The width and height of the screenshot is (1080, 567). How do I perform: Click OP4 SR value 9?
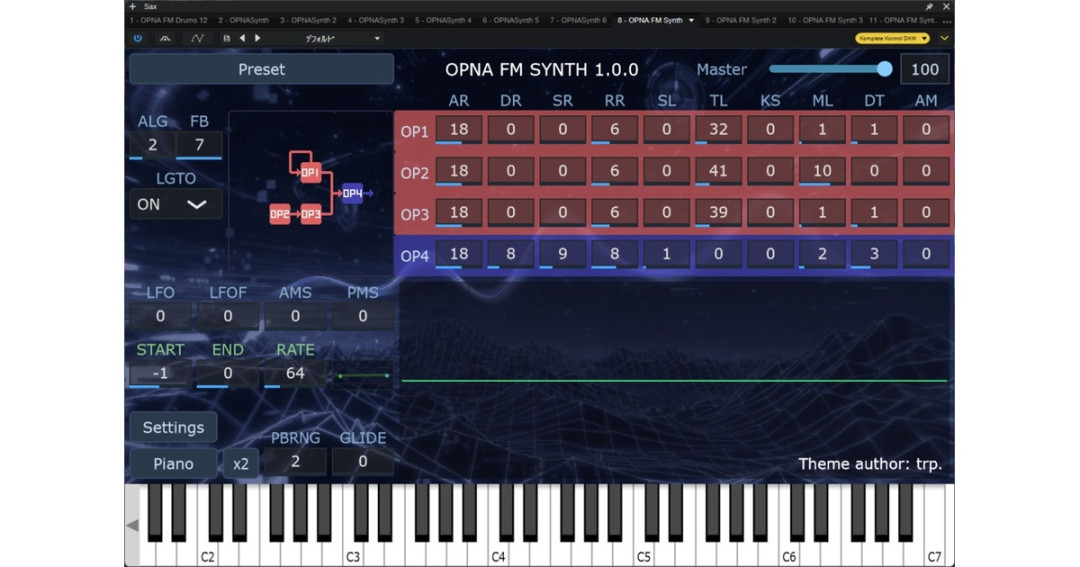tap(563, 254)
